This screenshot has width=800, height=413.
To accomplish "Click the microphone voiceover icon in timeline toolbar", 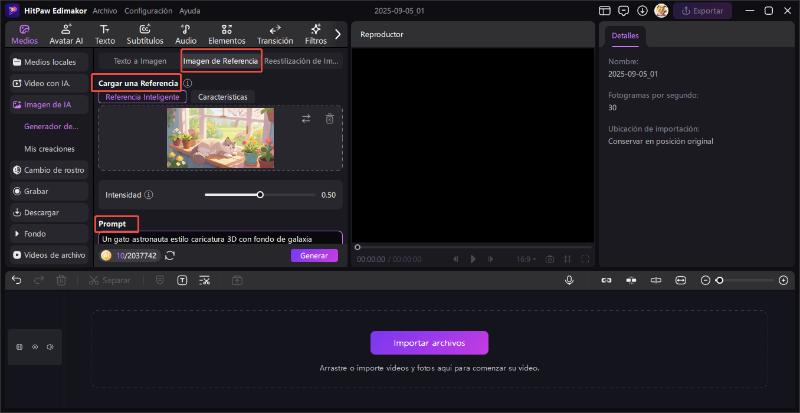I will 569,280.
